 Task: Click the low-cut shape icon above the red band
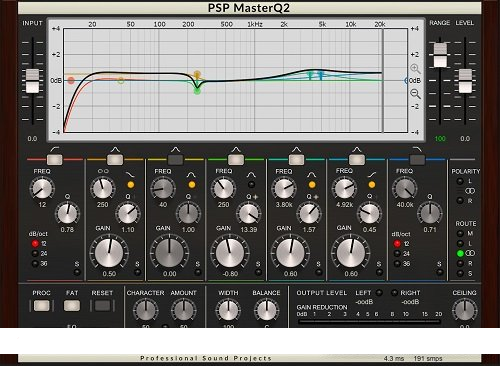point(55,149)
